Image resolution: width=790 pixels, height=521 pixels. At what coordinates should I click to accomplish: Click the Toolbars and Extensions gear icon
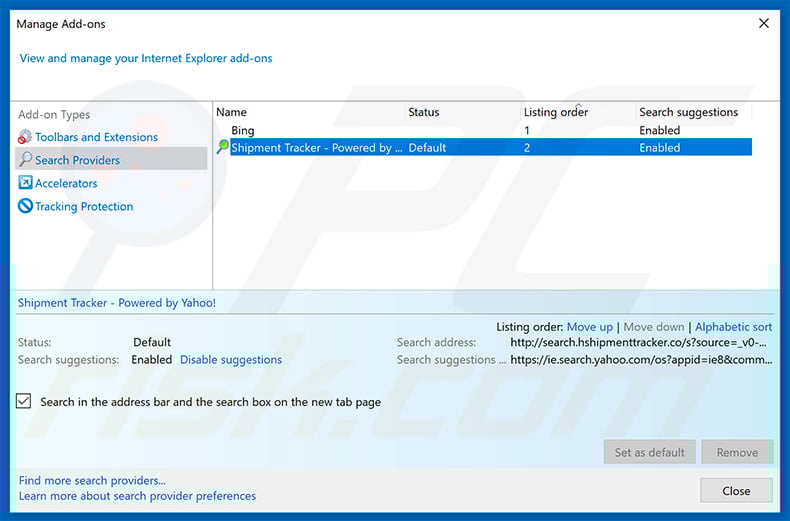26,137
